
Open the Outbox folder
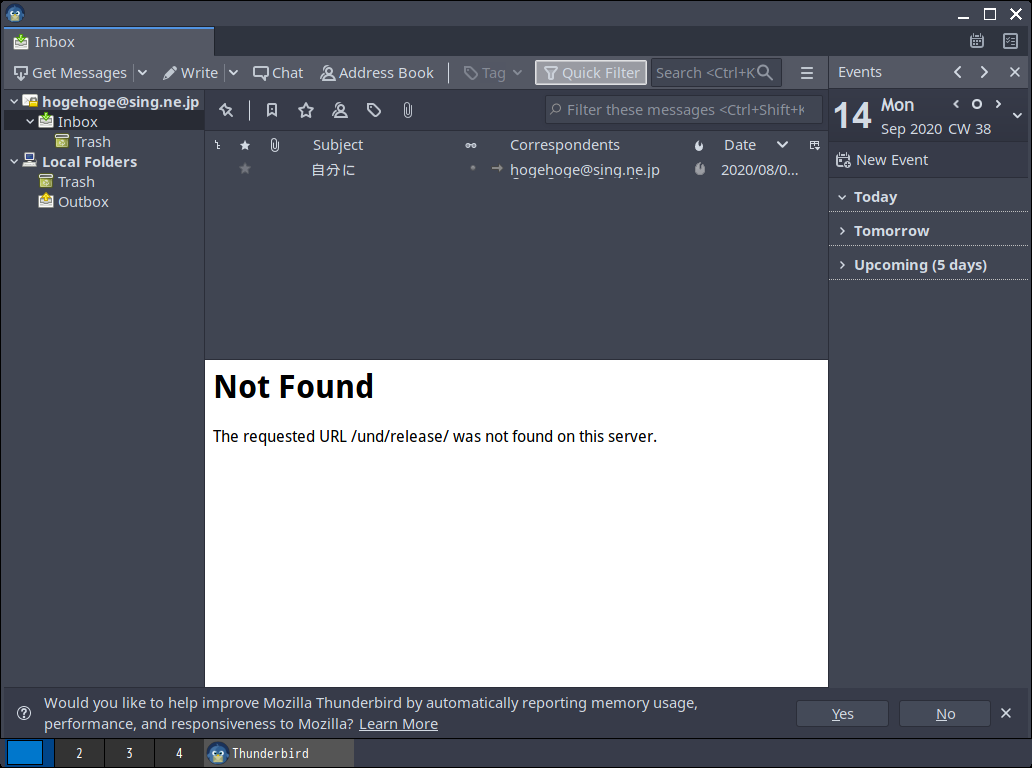pyautogui.click(x=83, y=201)
